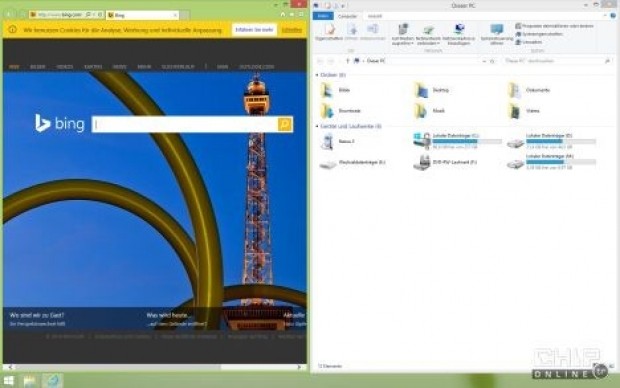Click the browser favorites star icon
Image resolution: width=620 pixels, height=388 pixels.
(x=292, y=15)
